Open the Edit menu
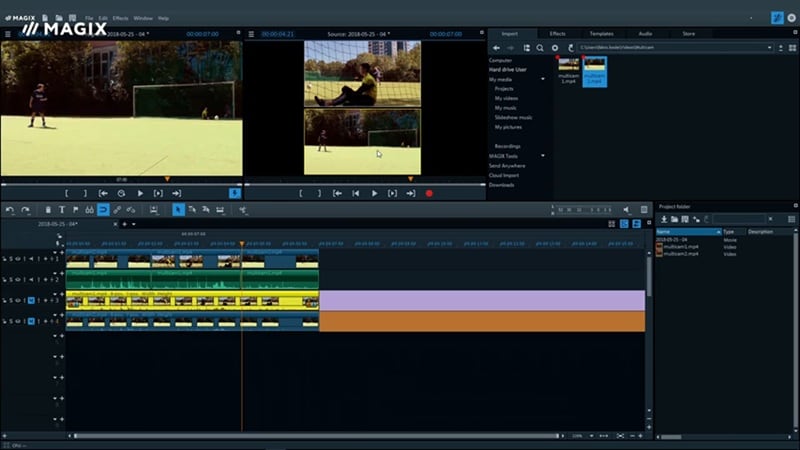The image size is (800, 450). (x=103, y=18)
